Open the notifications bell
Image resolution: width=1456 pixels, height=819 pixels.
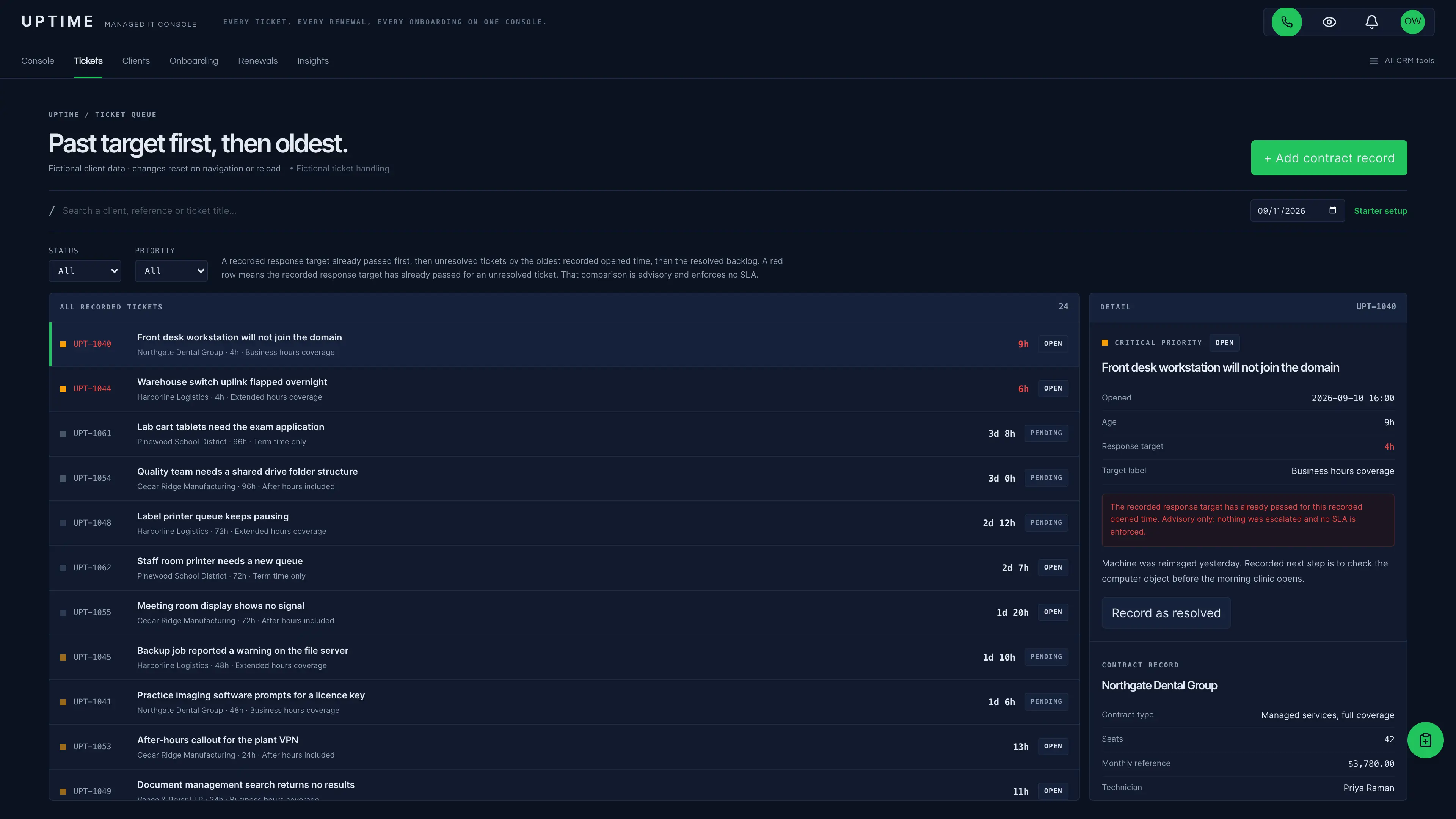point(1371,22)
